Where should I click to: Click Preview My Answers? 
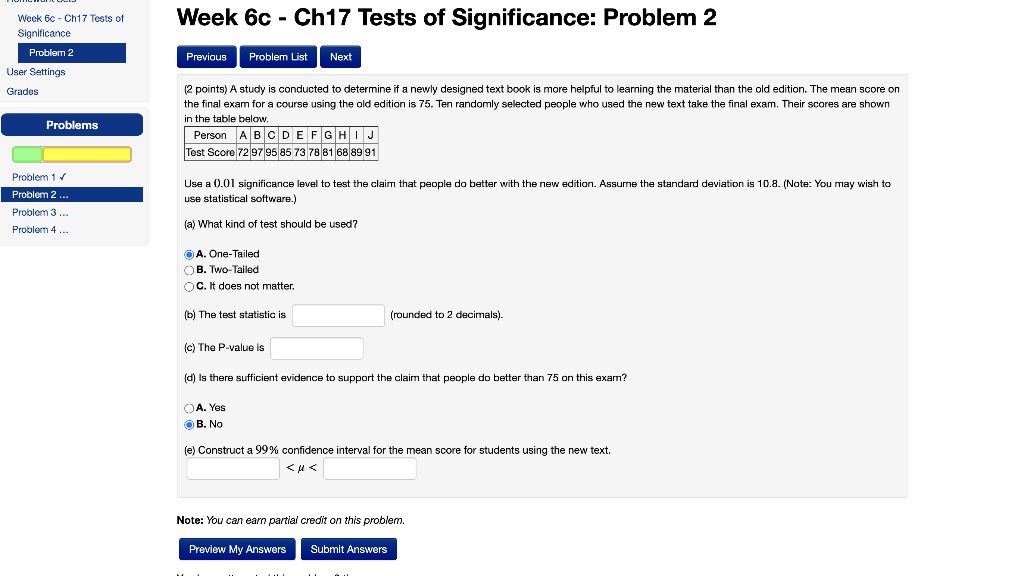click(236, 549)
